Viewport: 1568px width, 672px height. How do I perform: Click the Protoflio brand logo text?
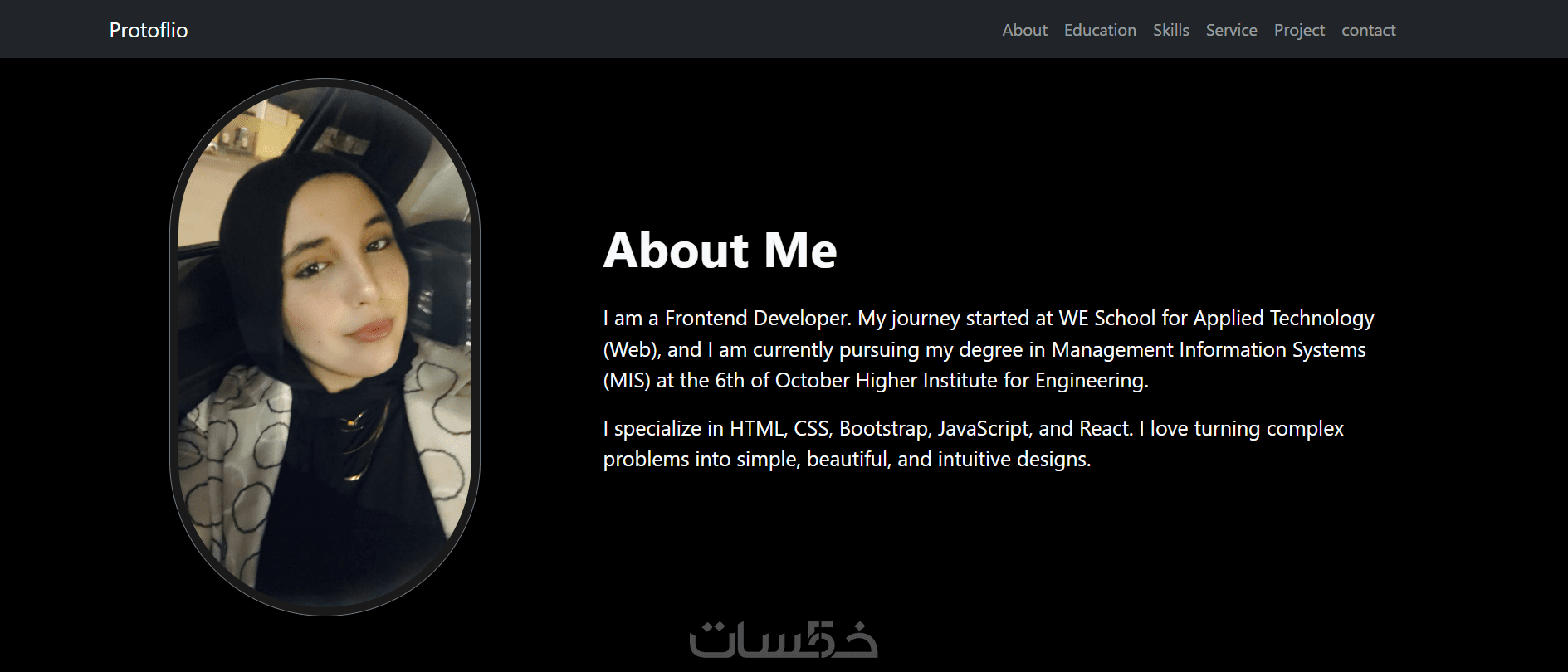(149, 30)
